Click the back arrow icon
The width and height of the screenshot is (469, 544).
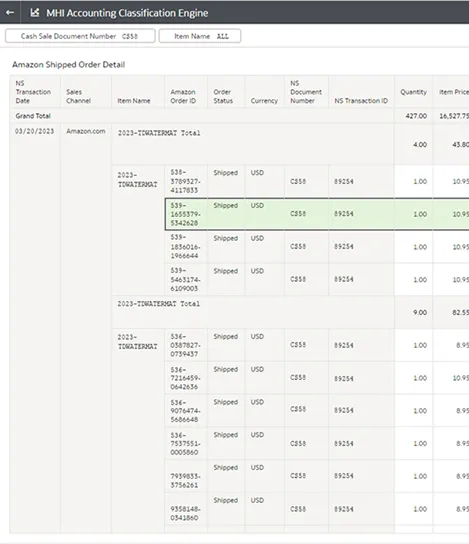[x=10, y=13]
